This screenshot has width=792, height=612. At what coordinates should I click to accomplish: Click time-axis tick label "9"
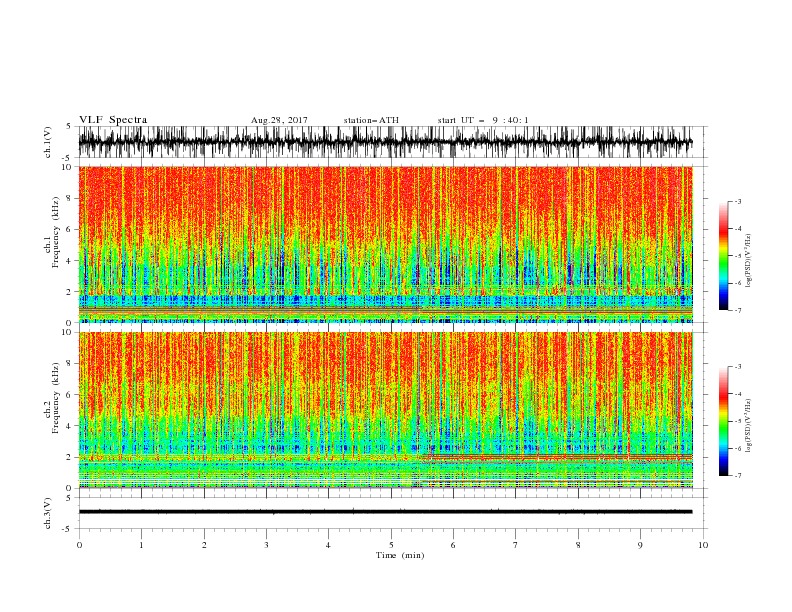pyautogui.click(x=640, y=545)
